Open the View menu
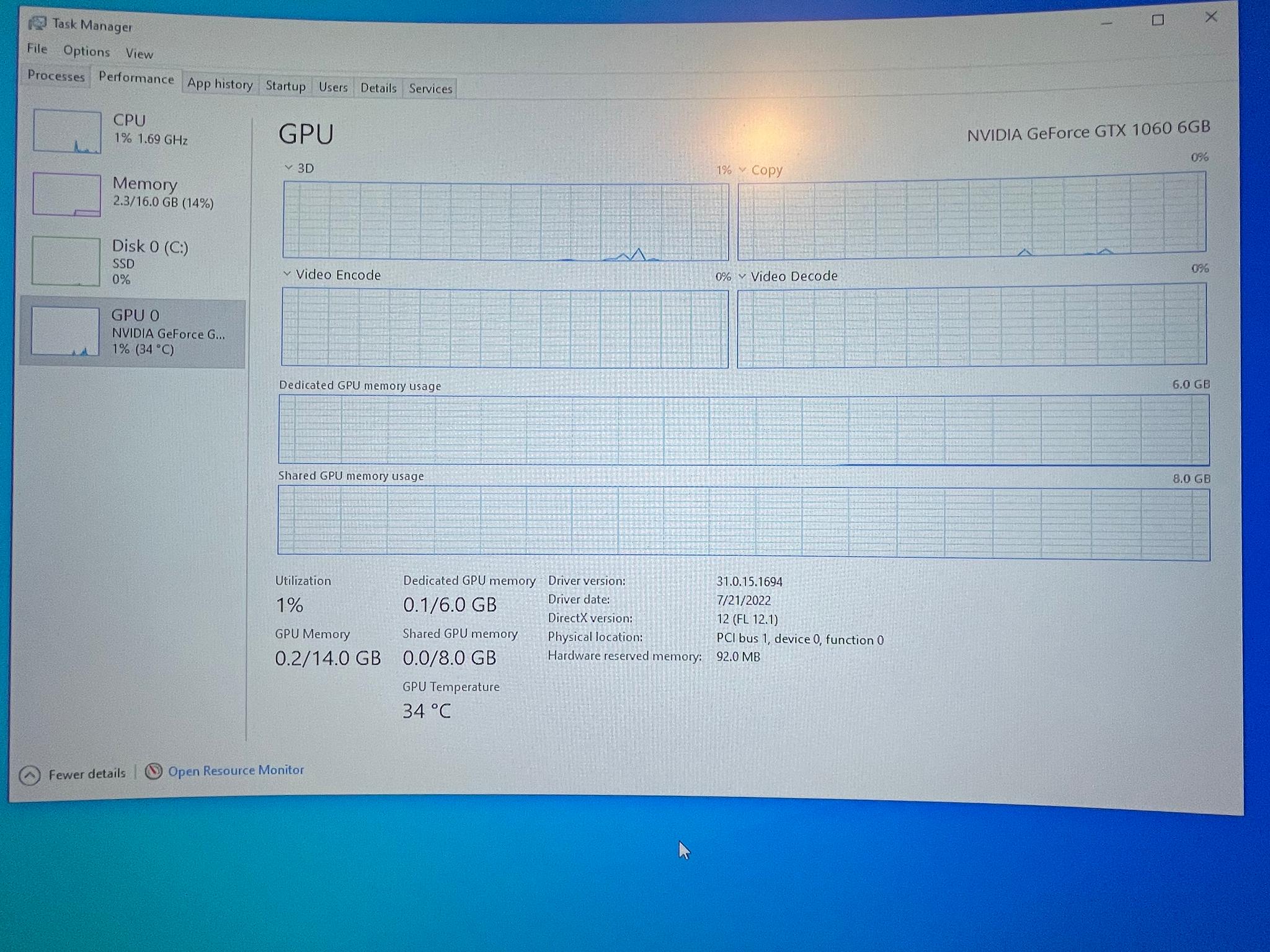The width and height of the screenshot is (1270, 952). pos(139,53)
